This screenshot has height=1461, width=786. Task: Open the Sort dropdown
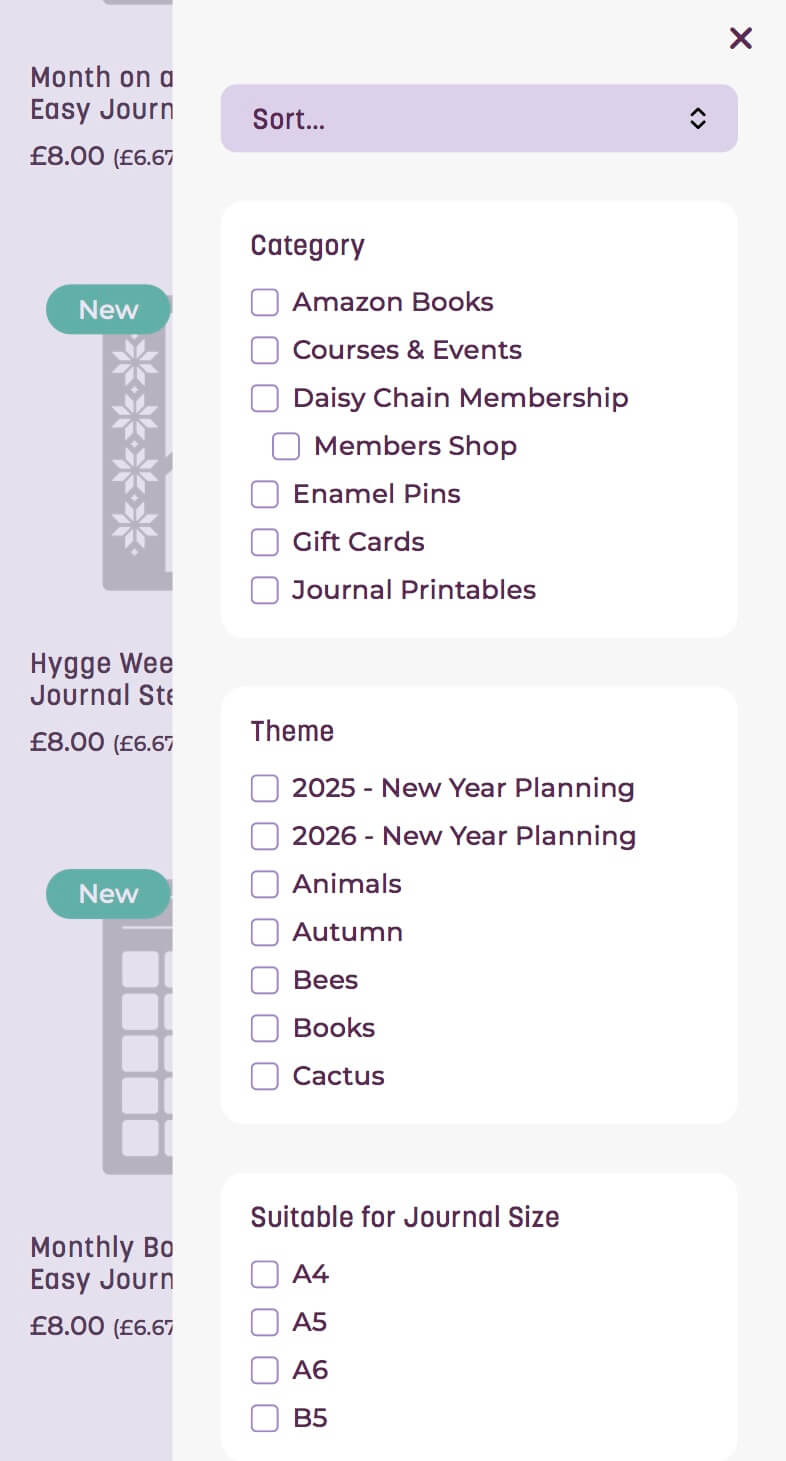pyautogui.click(x=479, y=119)
